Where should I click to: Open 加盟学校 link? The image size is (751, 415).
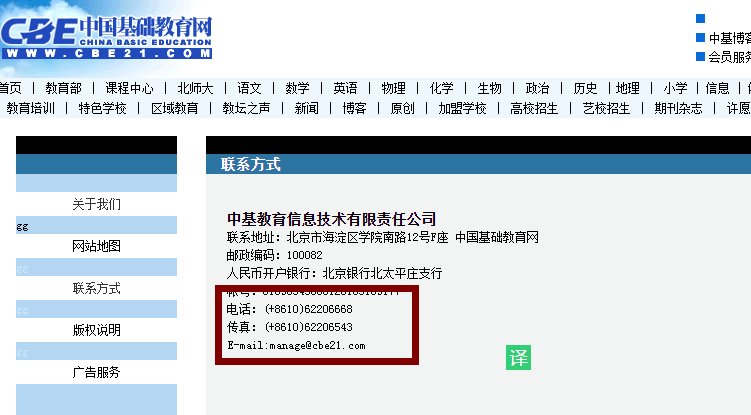pyautogui.click(x=463, y=108)
